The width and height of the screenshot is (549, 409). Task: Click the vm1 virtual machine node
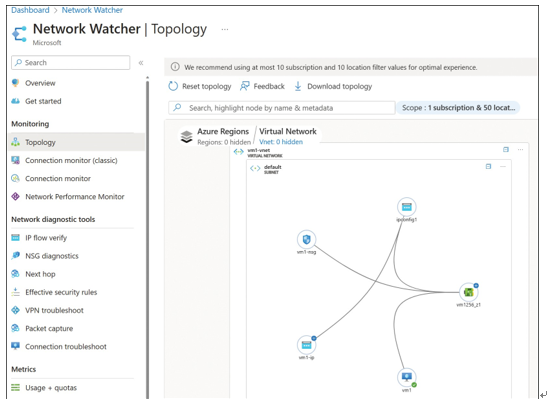[x=406, y=377]
